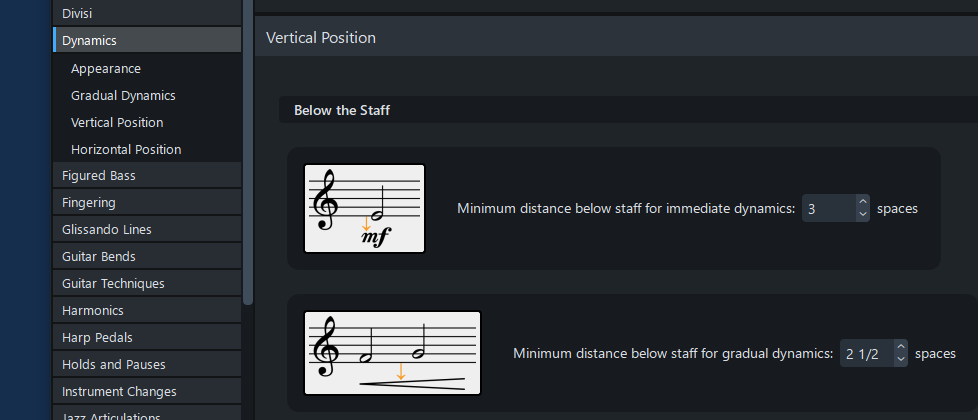The height and width of the screenshot is (420, 978).
Task: Go to Gradual Dynamics subsection
Action: point(123,96)
